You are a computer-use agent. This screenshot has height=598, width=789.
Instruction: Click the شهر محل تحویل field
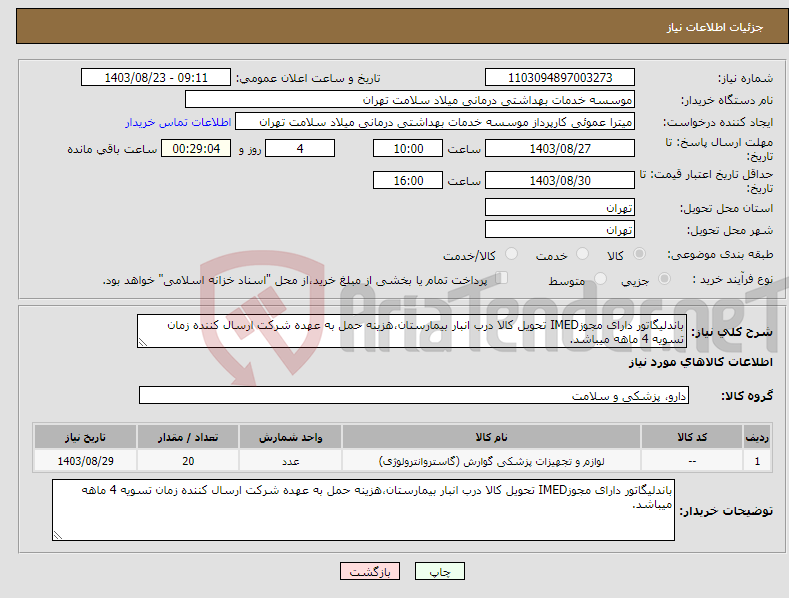point(560,230)
